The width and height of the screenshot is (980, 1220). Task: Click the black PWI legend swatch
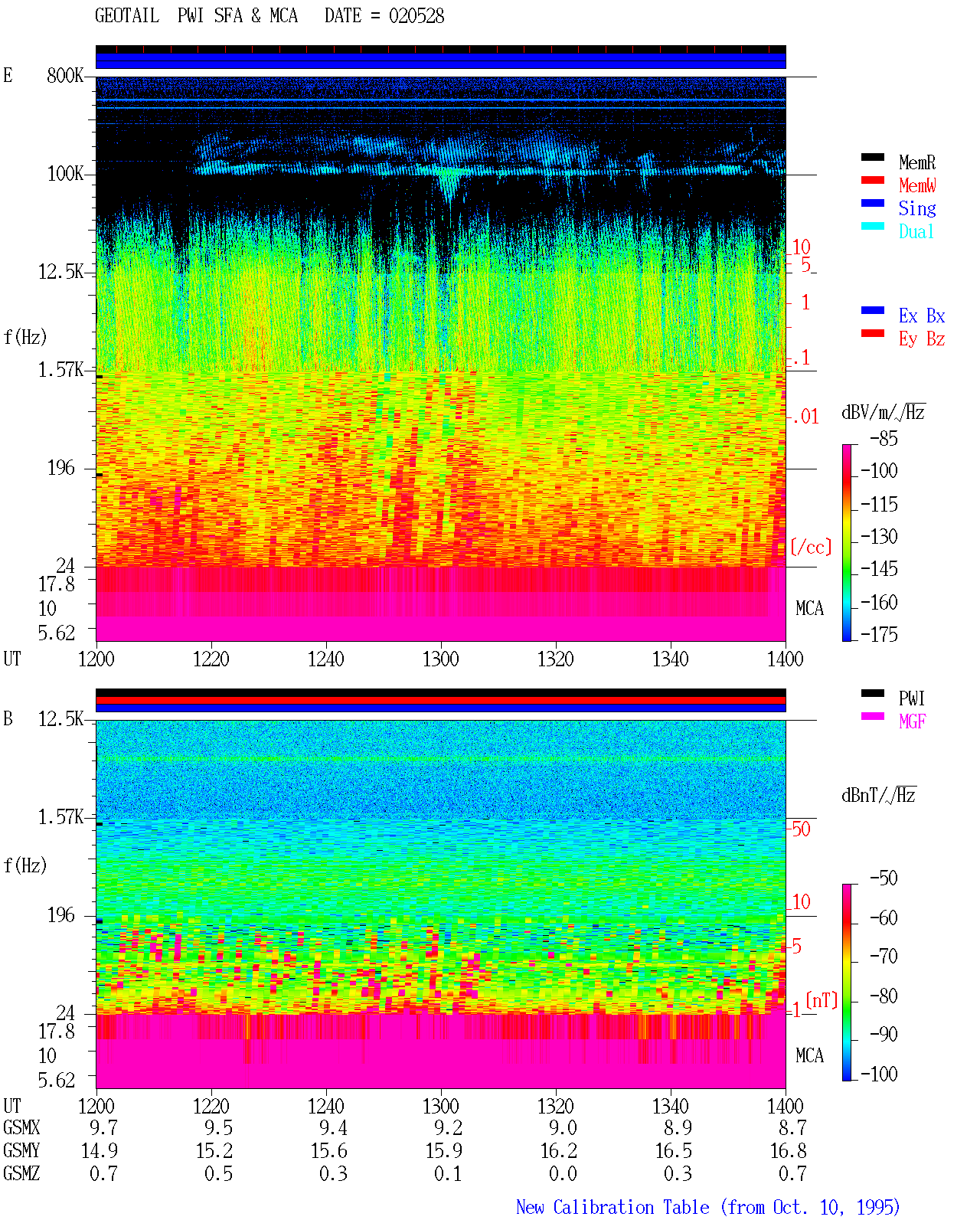pos(873,693)
